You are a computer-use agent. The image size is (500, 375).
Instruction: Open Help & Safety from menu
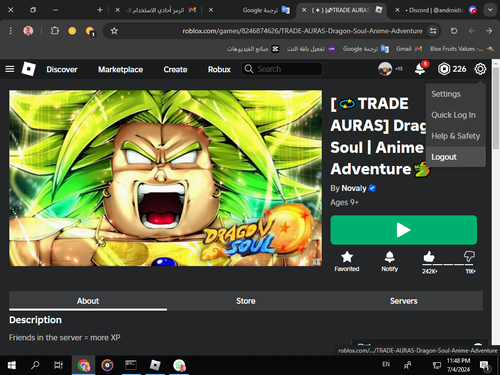click(456, 136)
